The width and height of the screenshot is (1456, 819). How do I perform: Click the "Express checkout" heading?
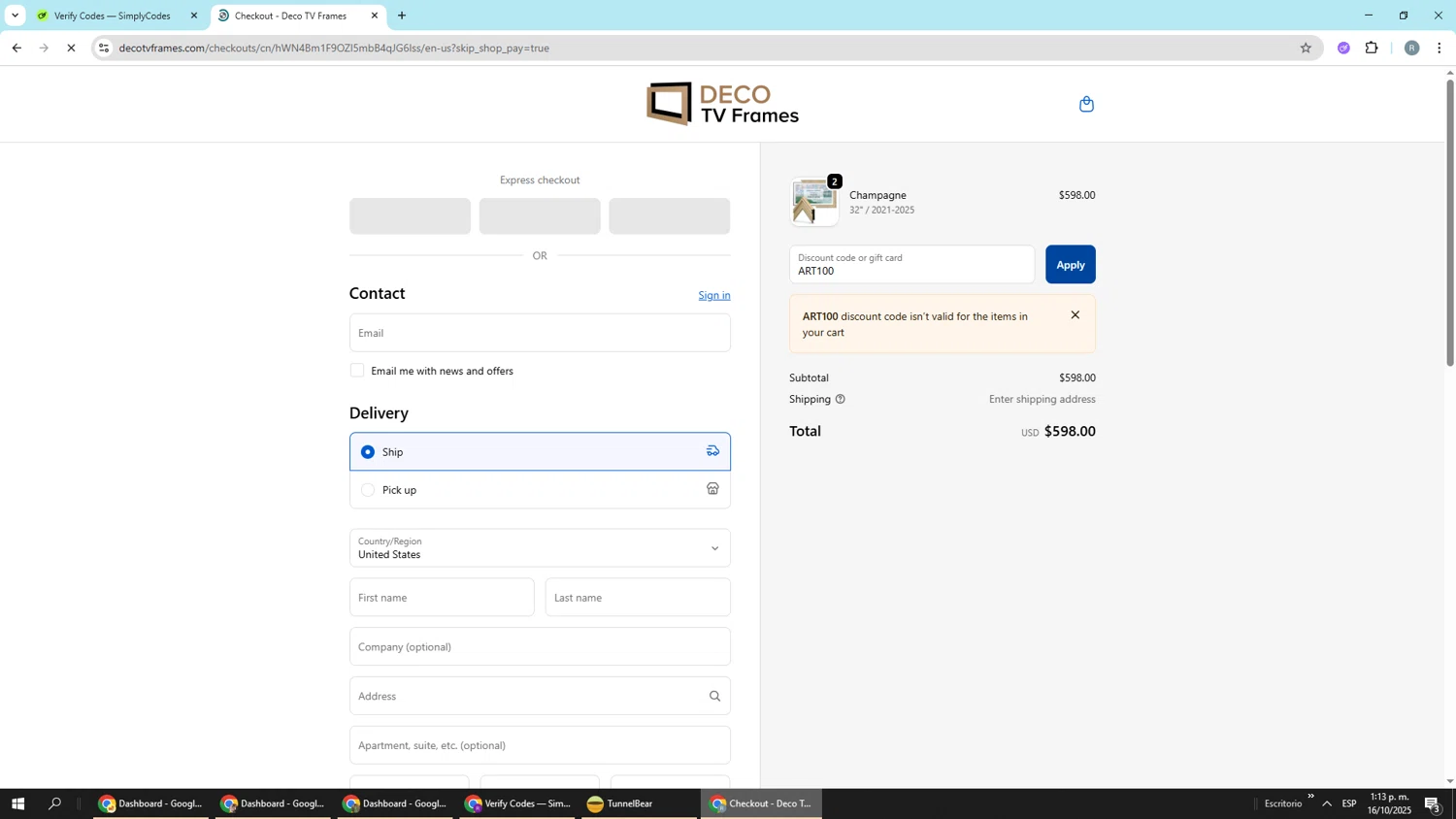(x=540, y=180)
